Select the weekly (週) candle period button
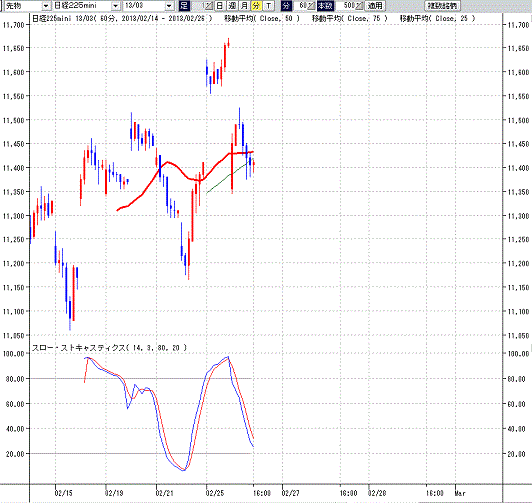The width and height of the screenshot is (532, 503). pyautogui.click(x=232, y=5)
